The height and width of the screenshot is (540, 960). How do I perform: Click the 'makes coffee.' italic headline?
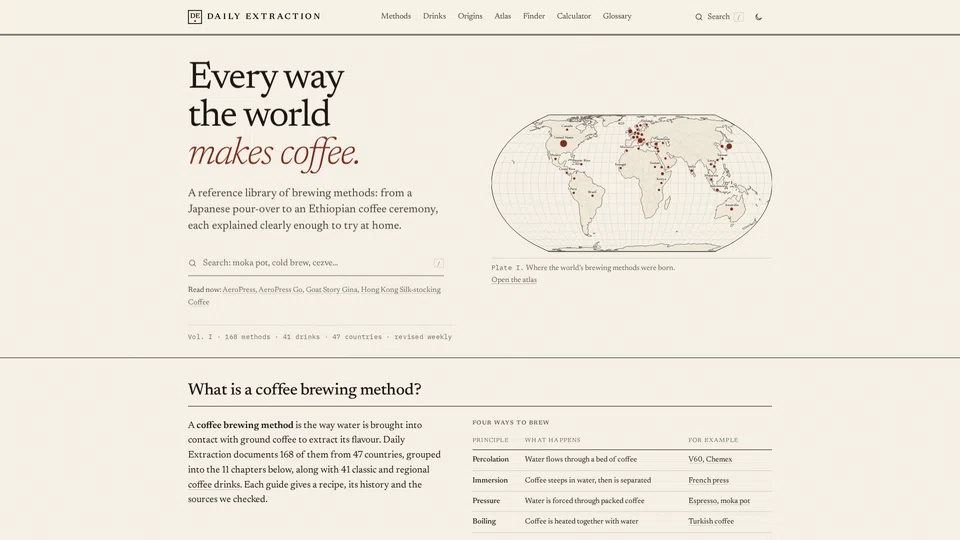click(273, 152)
